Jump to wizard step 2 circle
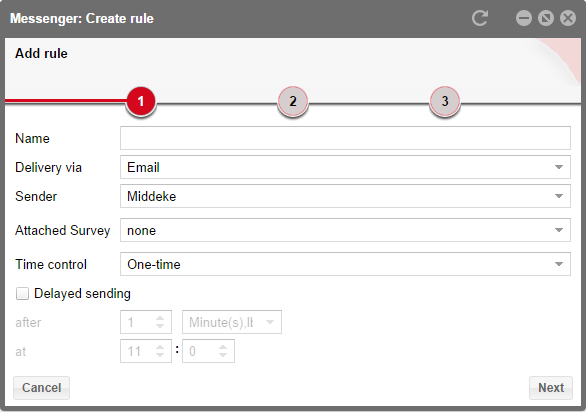The height and width of the screenshot is (412, 586). click(x=293, y=101)
